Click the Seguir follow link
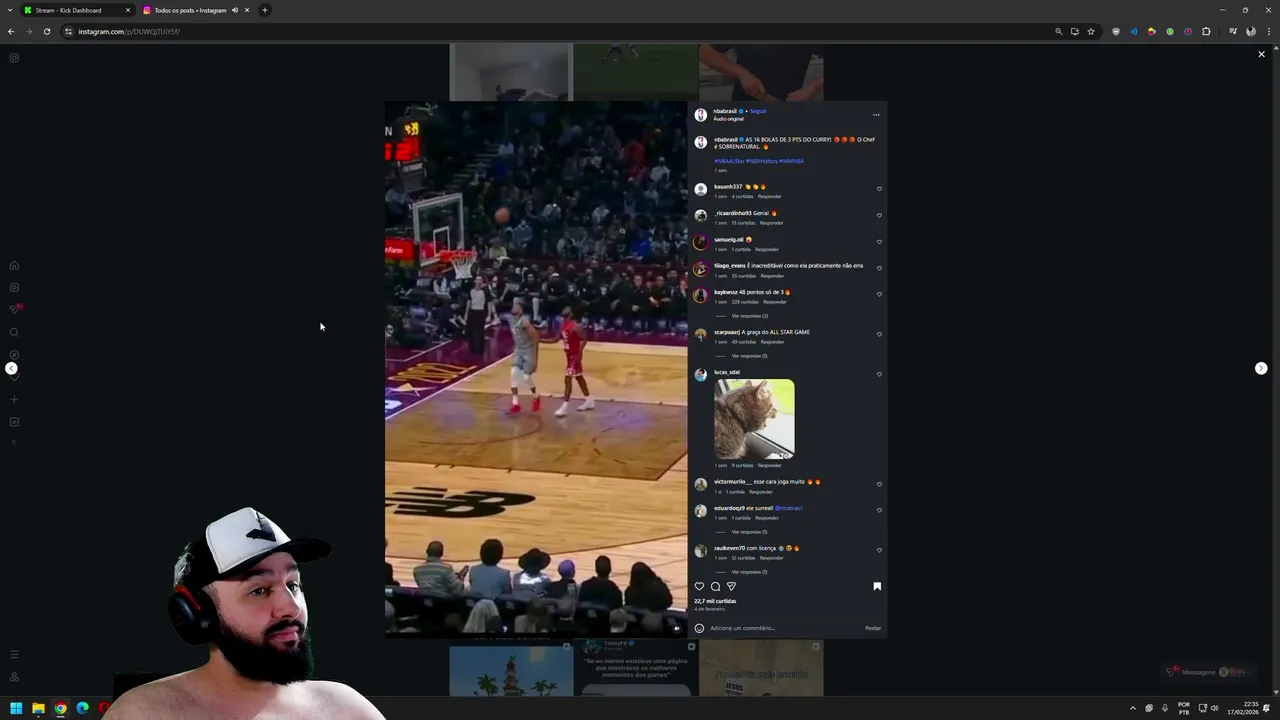The image size is (1280, 720). tap(758, 111)
